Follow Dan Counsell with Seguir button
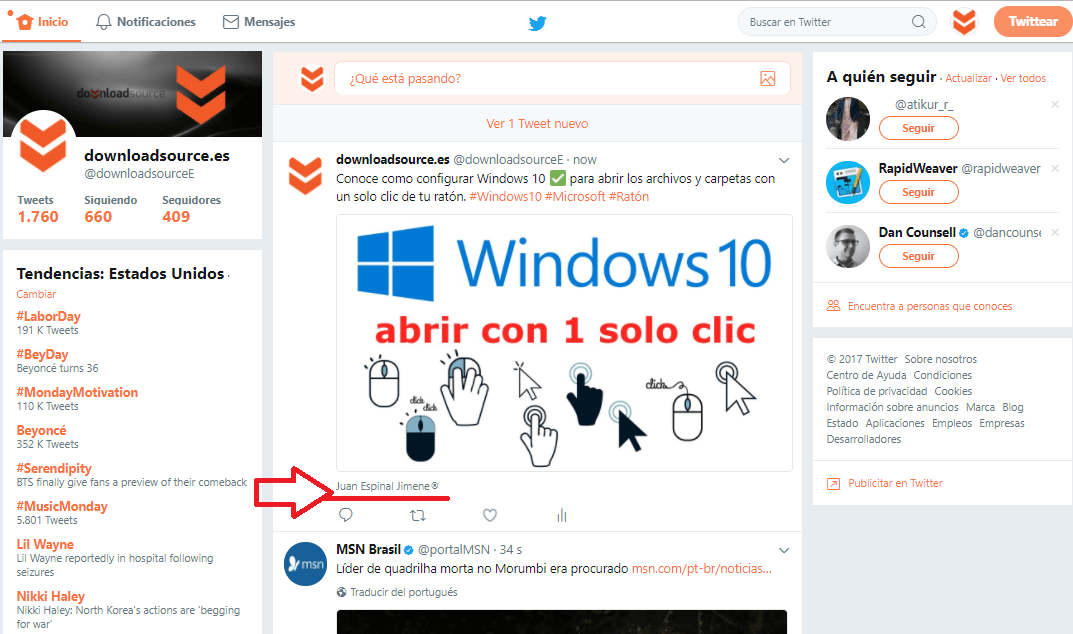The image size is (1073, 634). tap(918, 256)
